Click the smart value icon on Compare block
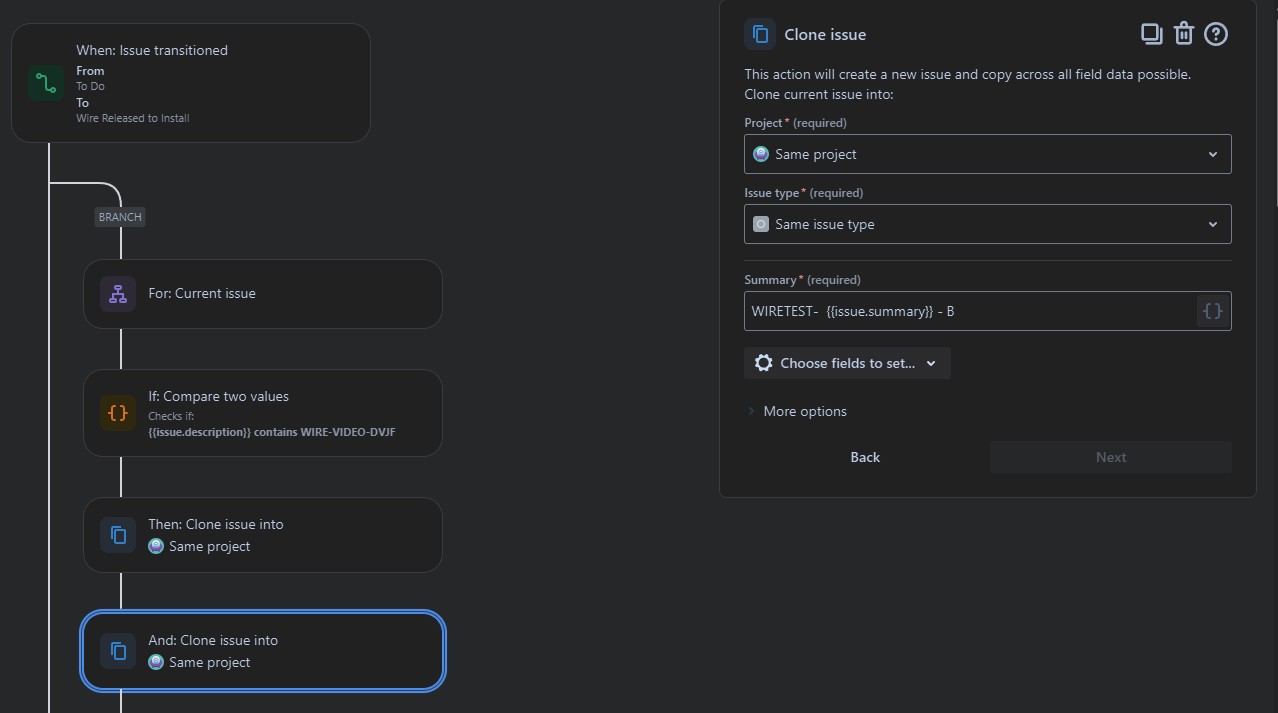 click(x=117, y=412)
